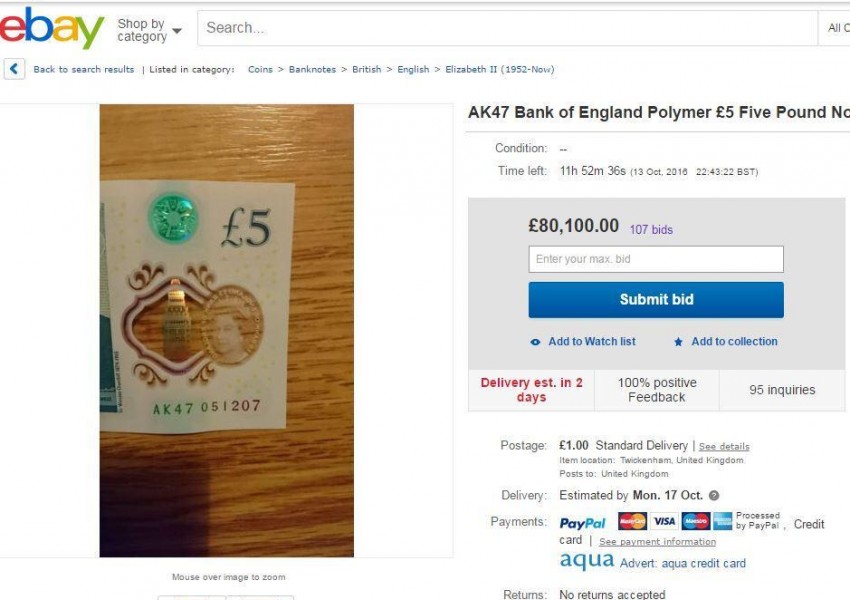Open the Shop by category dropdown

pos(149,30)
